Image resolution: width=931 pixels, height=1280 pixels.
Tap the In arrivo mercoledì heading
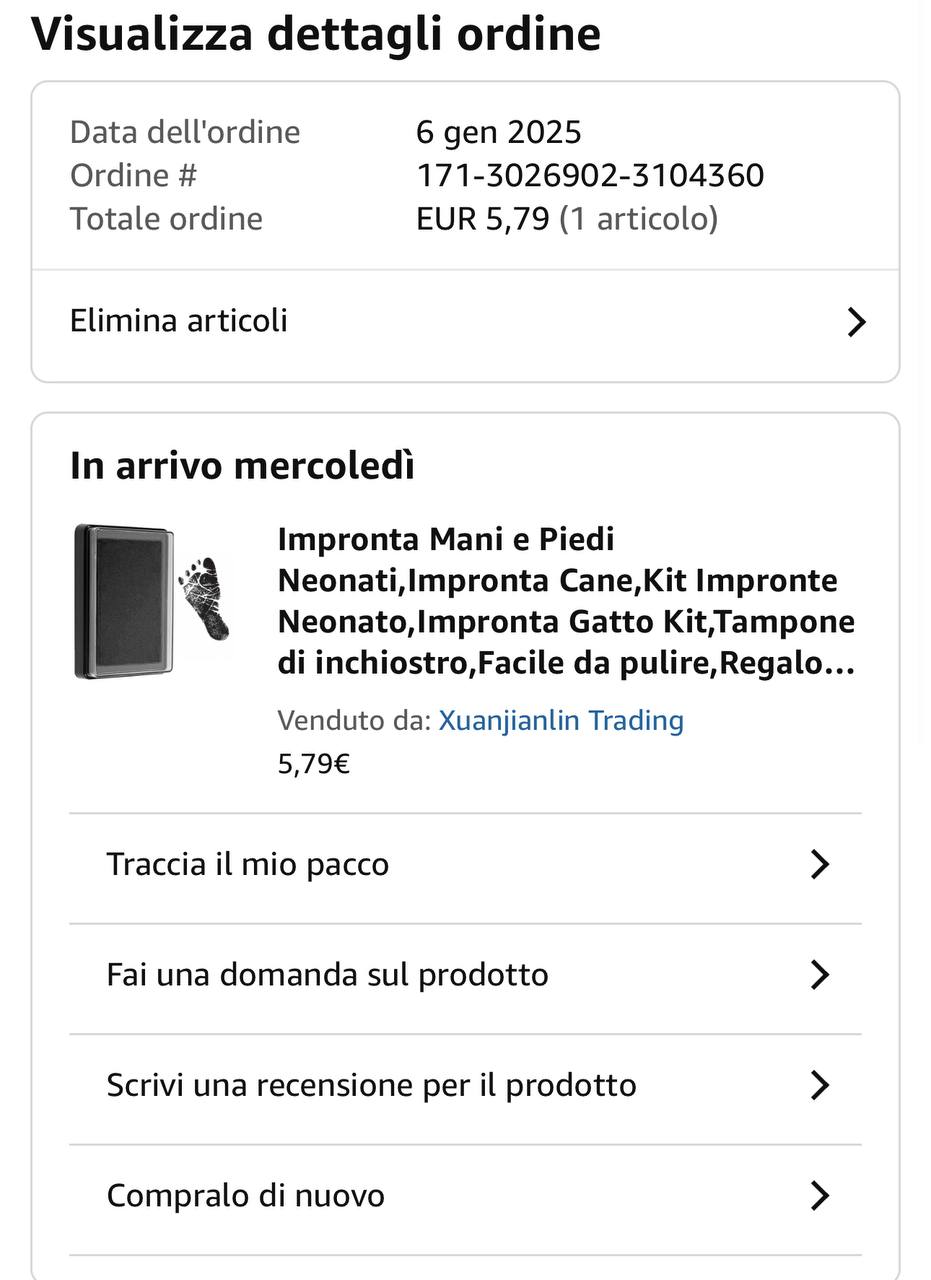[x=242, y=466]
